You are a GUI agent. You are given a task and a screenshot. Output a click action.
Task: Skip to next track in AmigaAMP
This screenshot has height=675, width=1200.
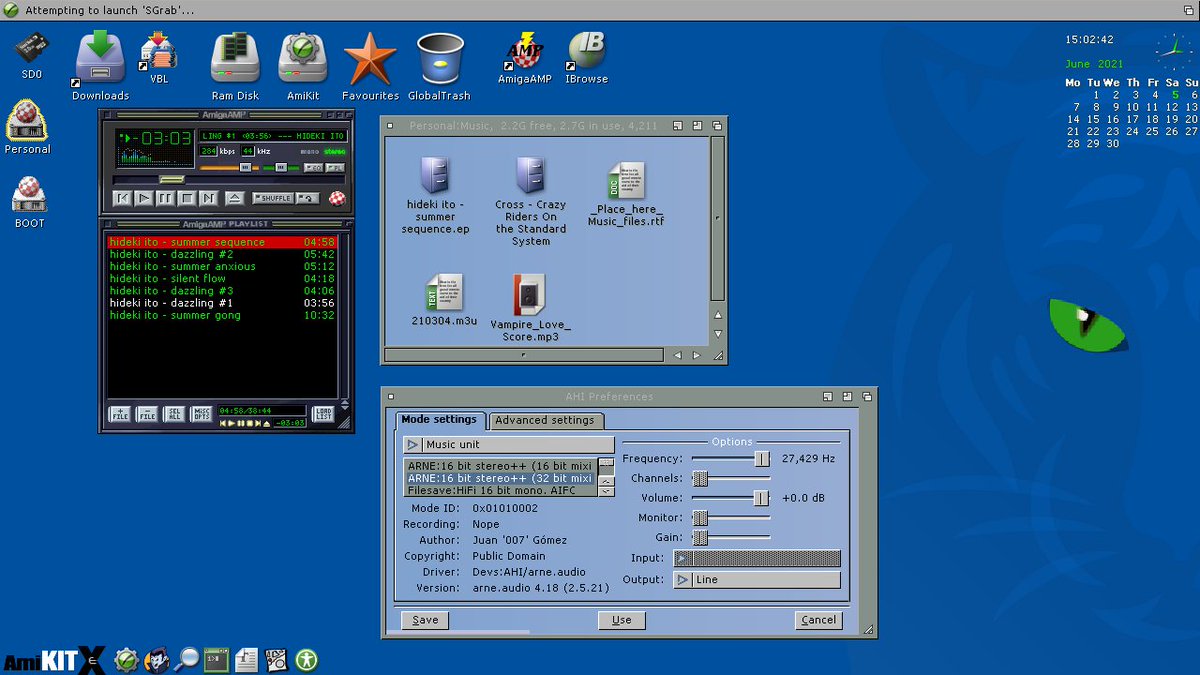[209, 198]
